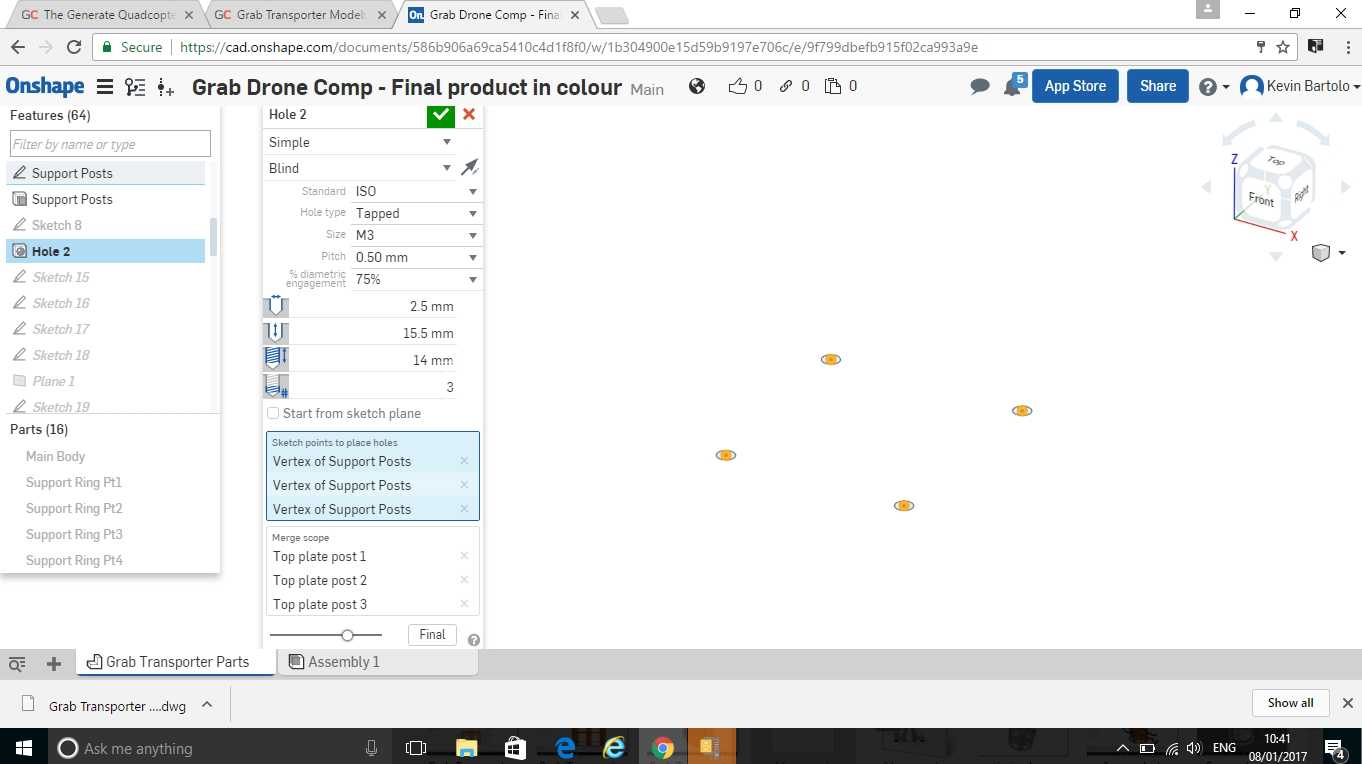Viewport: 1362px width, 764px height.
Task: Click the Onshape logo
Action: coord(45,86)
